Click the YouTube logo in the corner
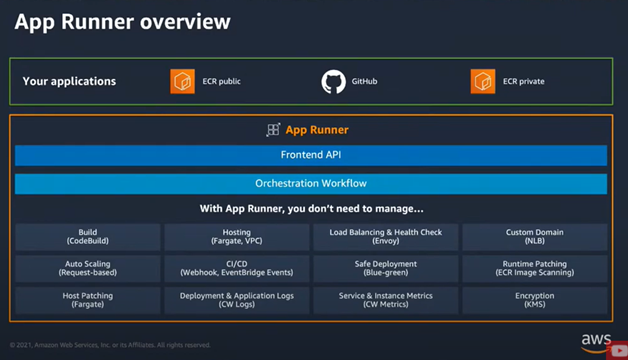This screenshot has height=360, width=628. 618,351
